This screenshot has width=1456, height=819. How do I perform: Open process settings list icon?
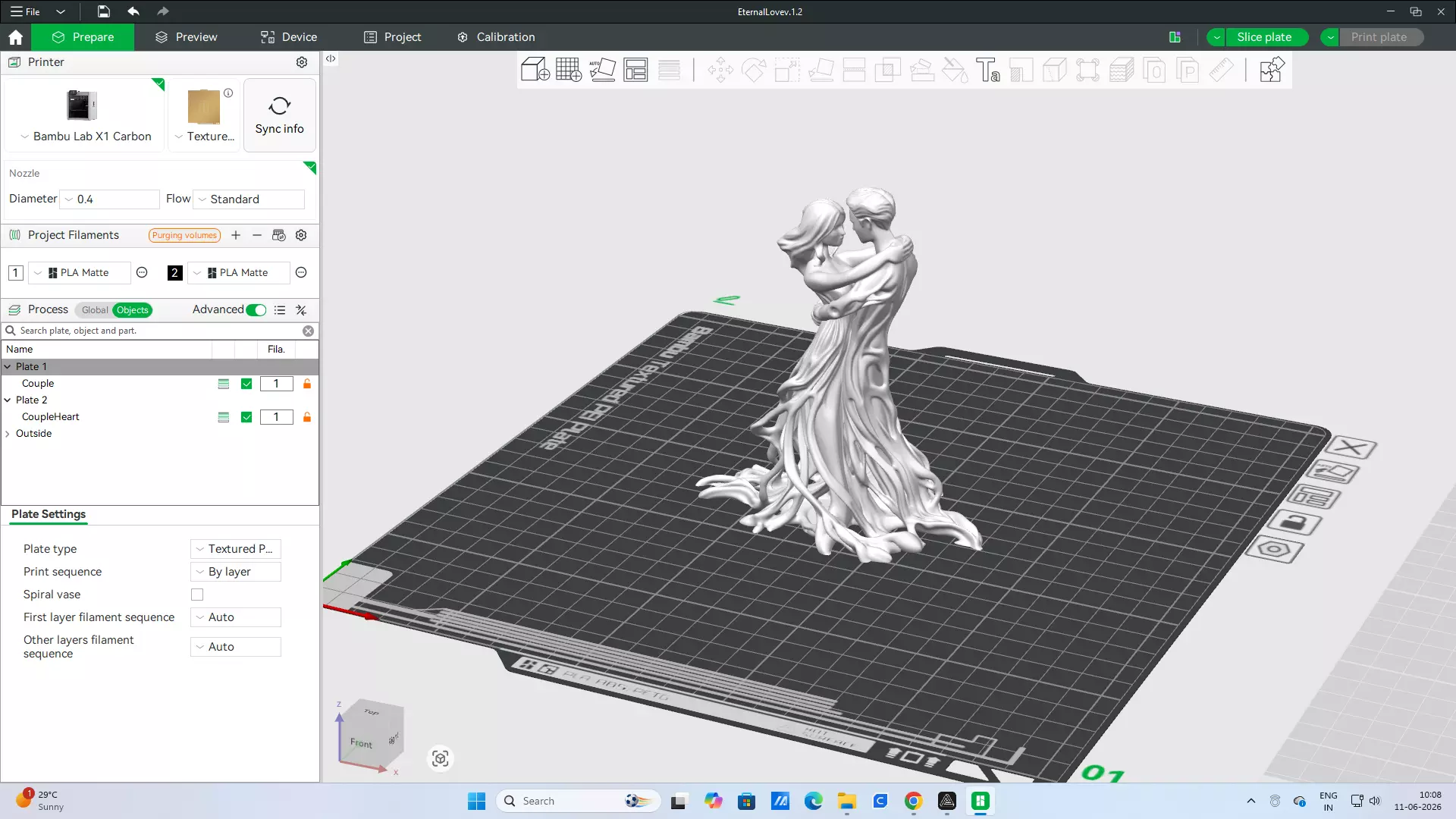pos(280,309)
